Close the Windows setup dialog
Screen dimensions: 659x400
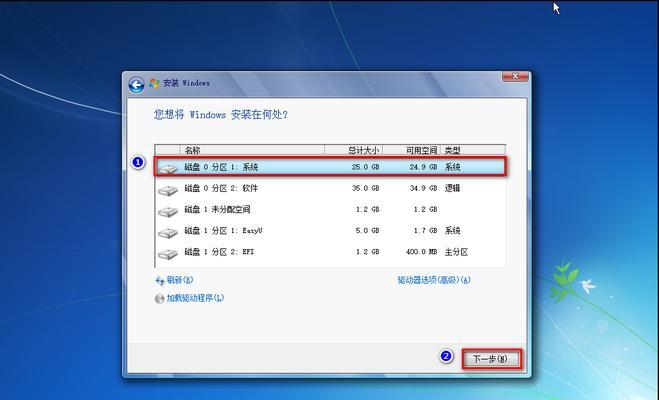515,76
